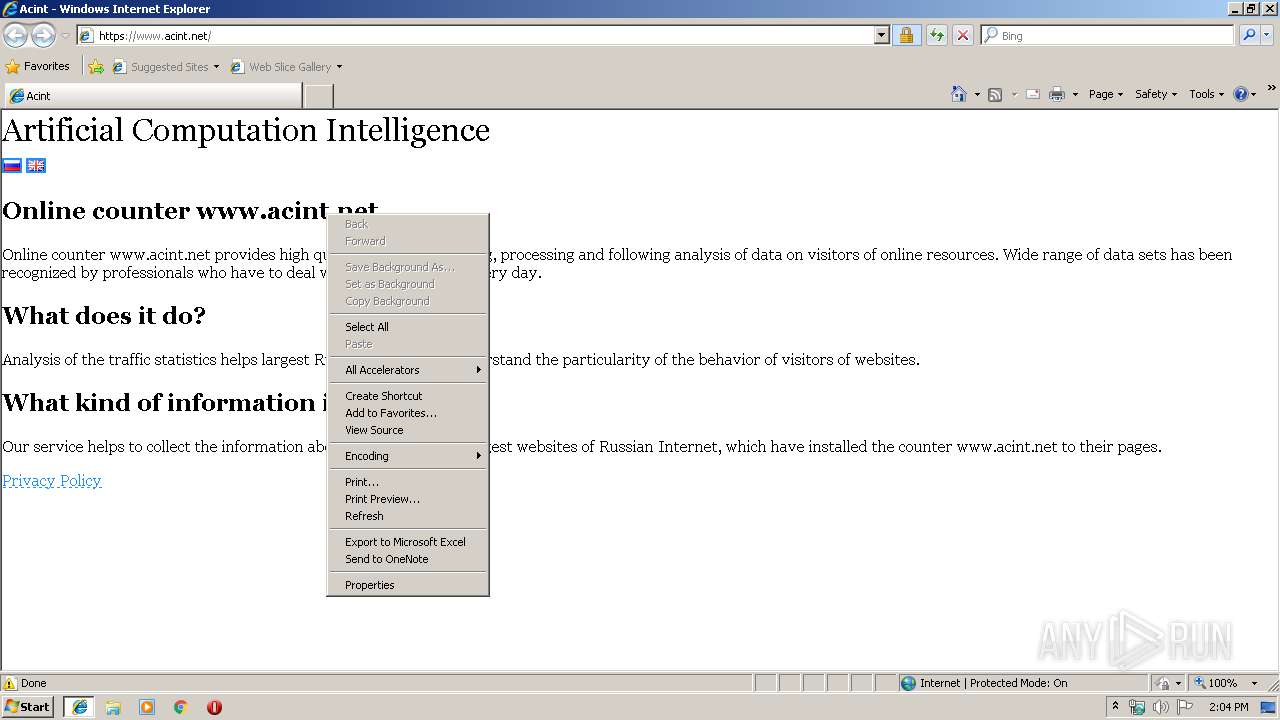
Task: Open the Privacy Policy link
Action: tap(52, 481)
